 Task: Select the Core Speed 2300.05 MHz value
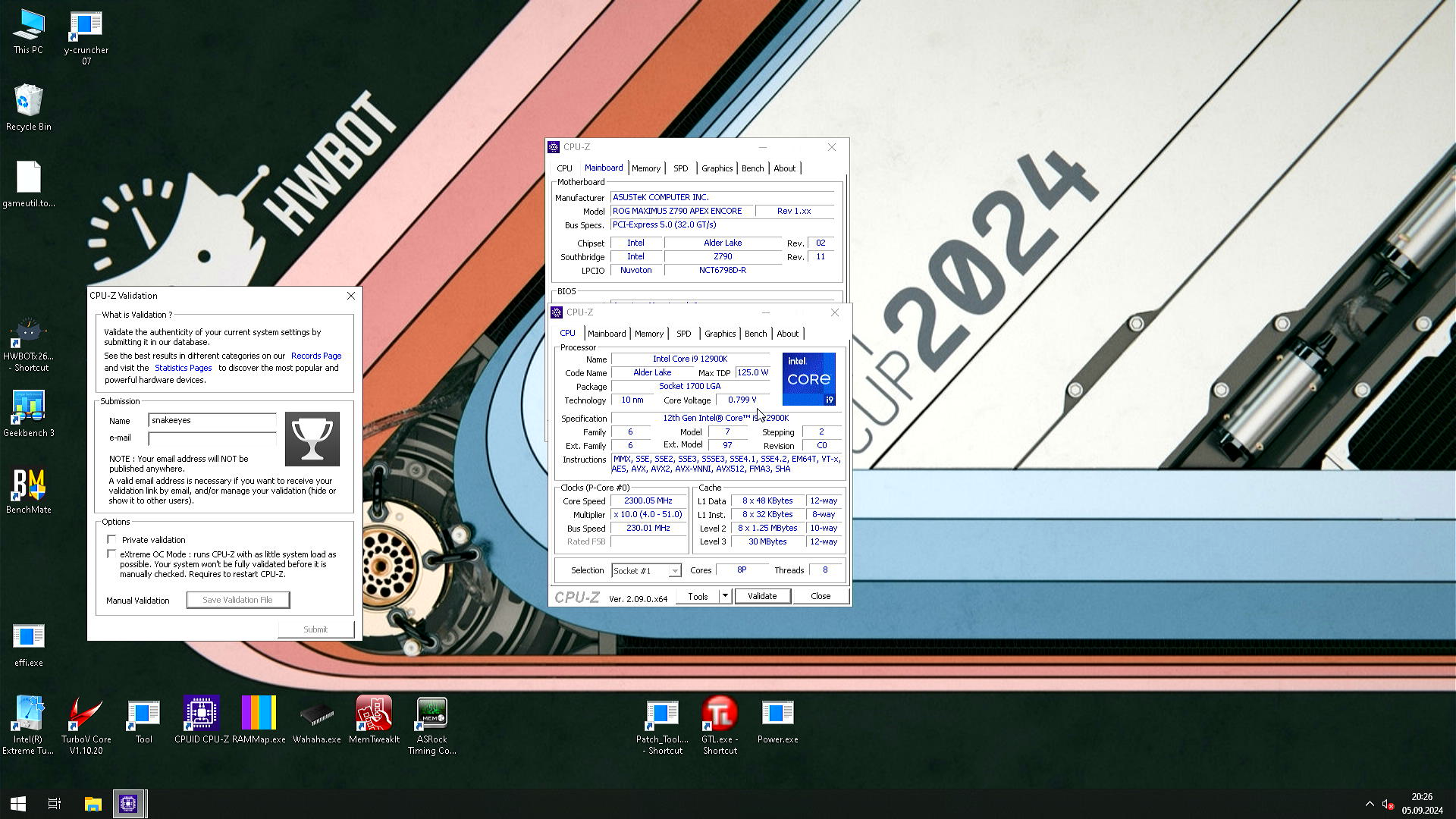click(x=648, y=500)
